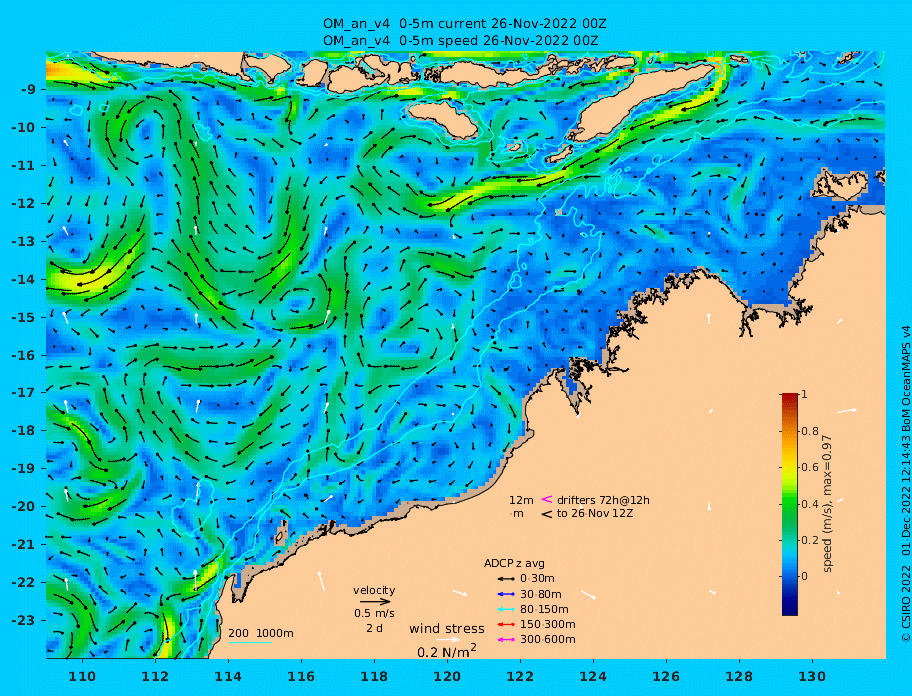Click the 'ADCP z avg' legend heading
Image resolution: width=912 pixels, height=696 pixels.
click(x=514, y=563)
